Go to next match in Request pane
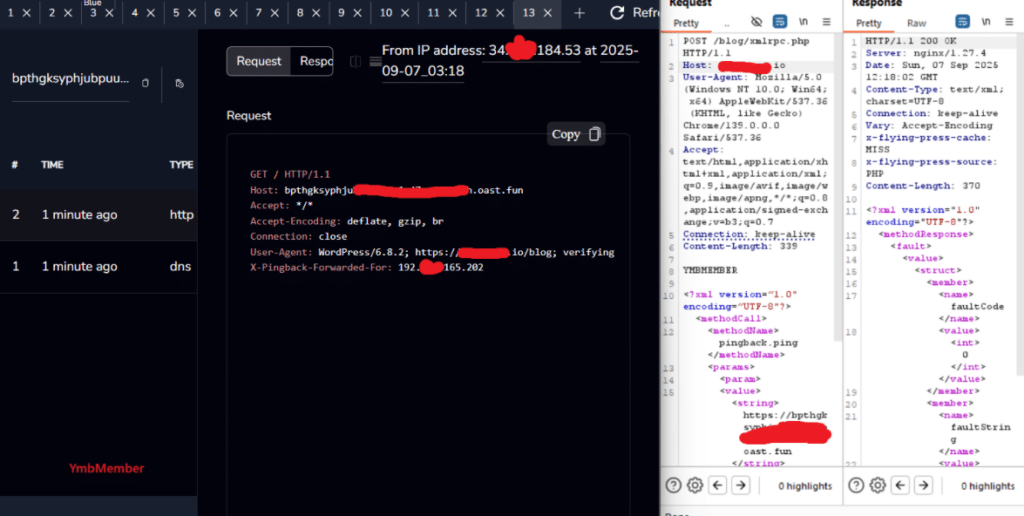The height and width of the screenshot is (516, 1024). pos(740,485)
